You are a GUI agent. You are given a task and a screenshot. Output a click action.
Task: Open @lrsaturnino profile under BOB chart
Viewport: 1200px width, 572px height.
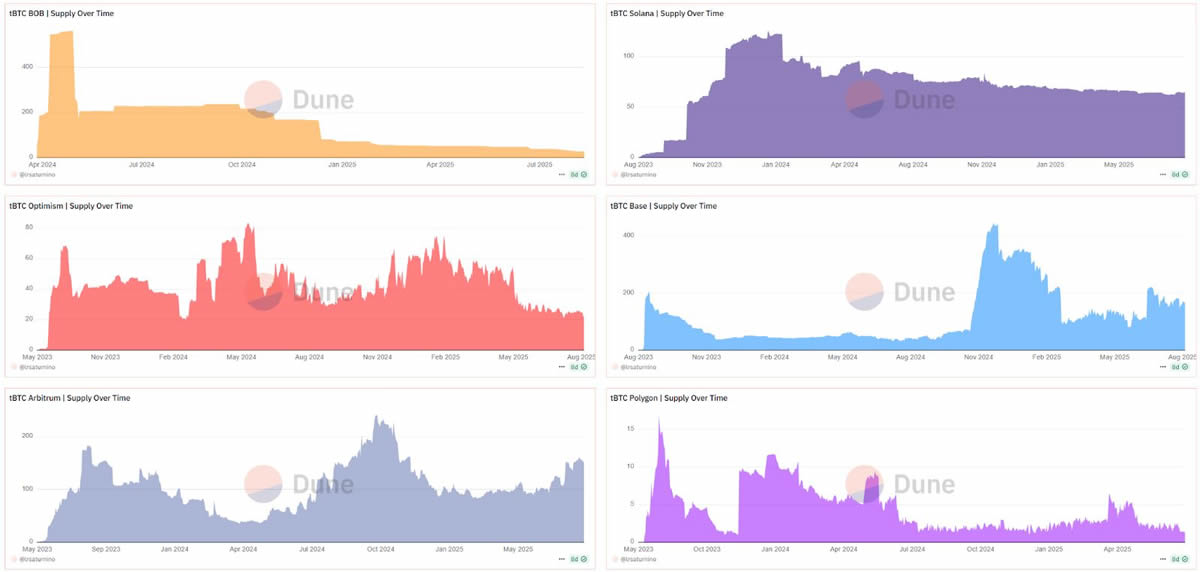coord(42,174)
